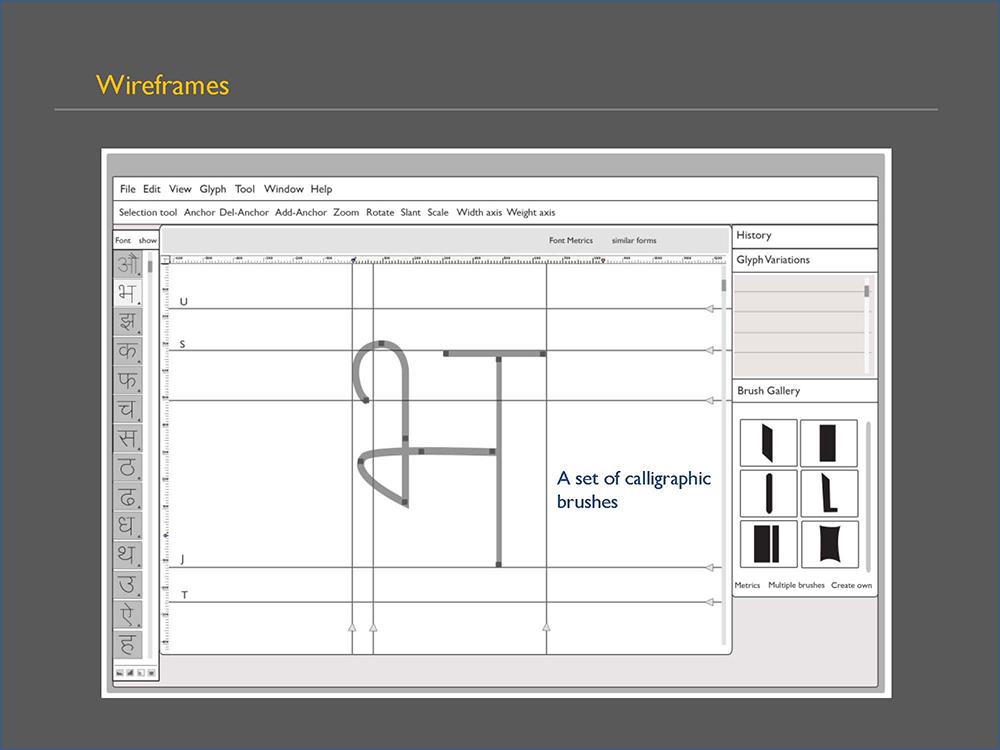Select the Slant tool
1000x750 pixels.
pos(411,212)
